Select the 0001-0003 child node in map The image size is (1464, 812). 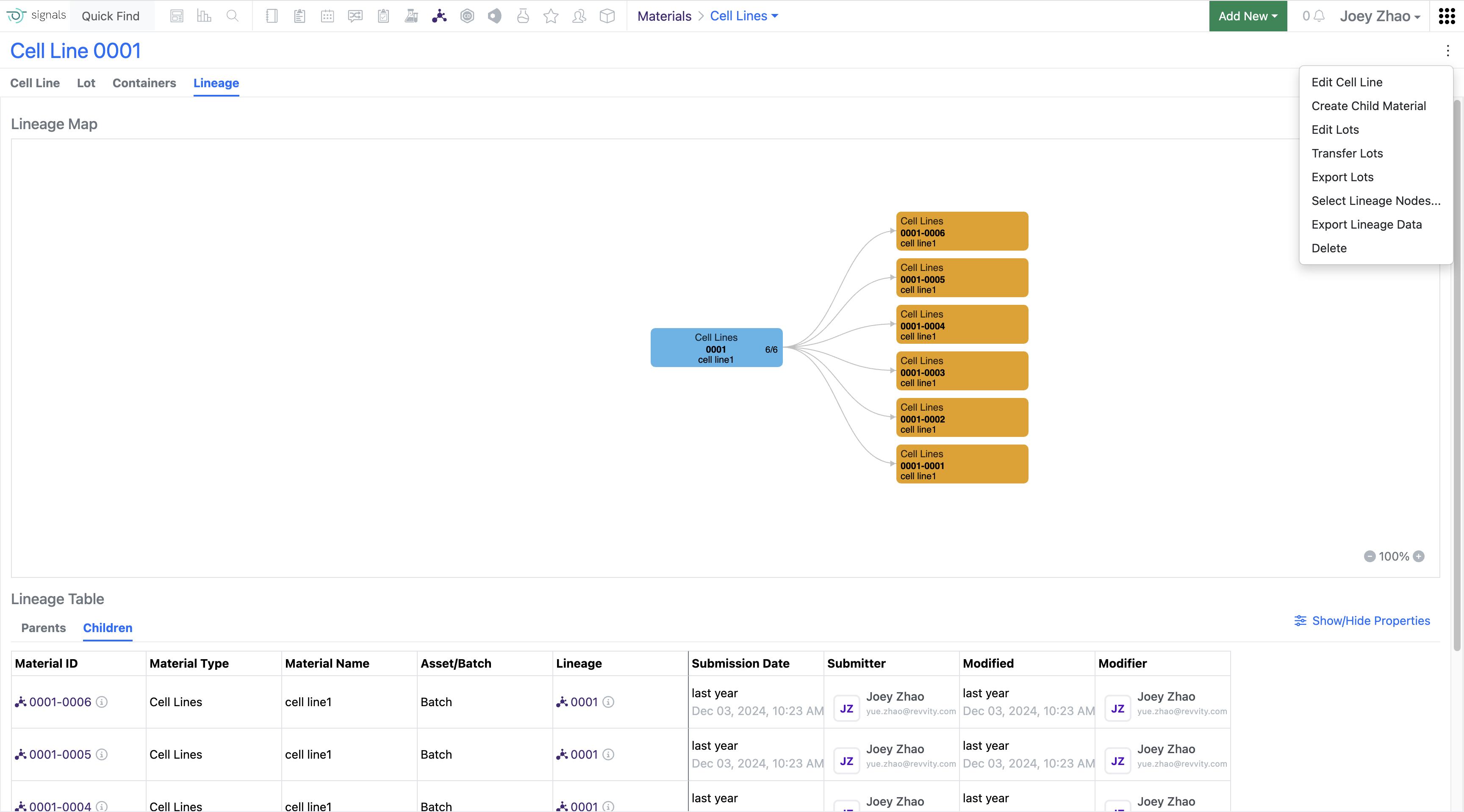pyautogui.click(x=962, y=371)
